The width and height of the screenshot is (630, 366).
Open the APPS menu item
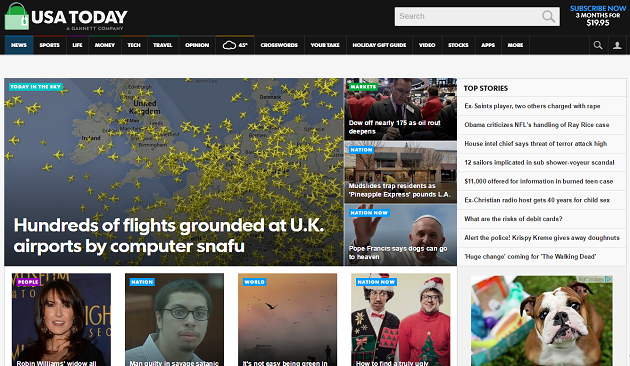pos(488,45)
